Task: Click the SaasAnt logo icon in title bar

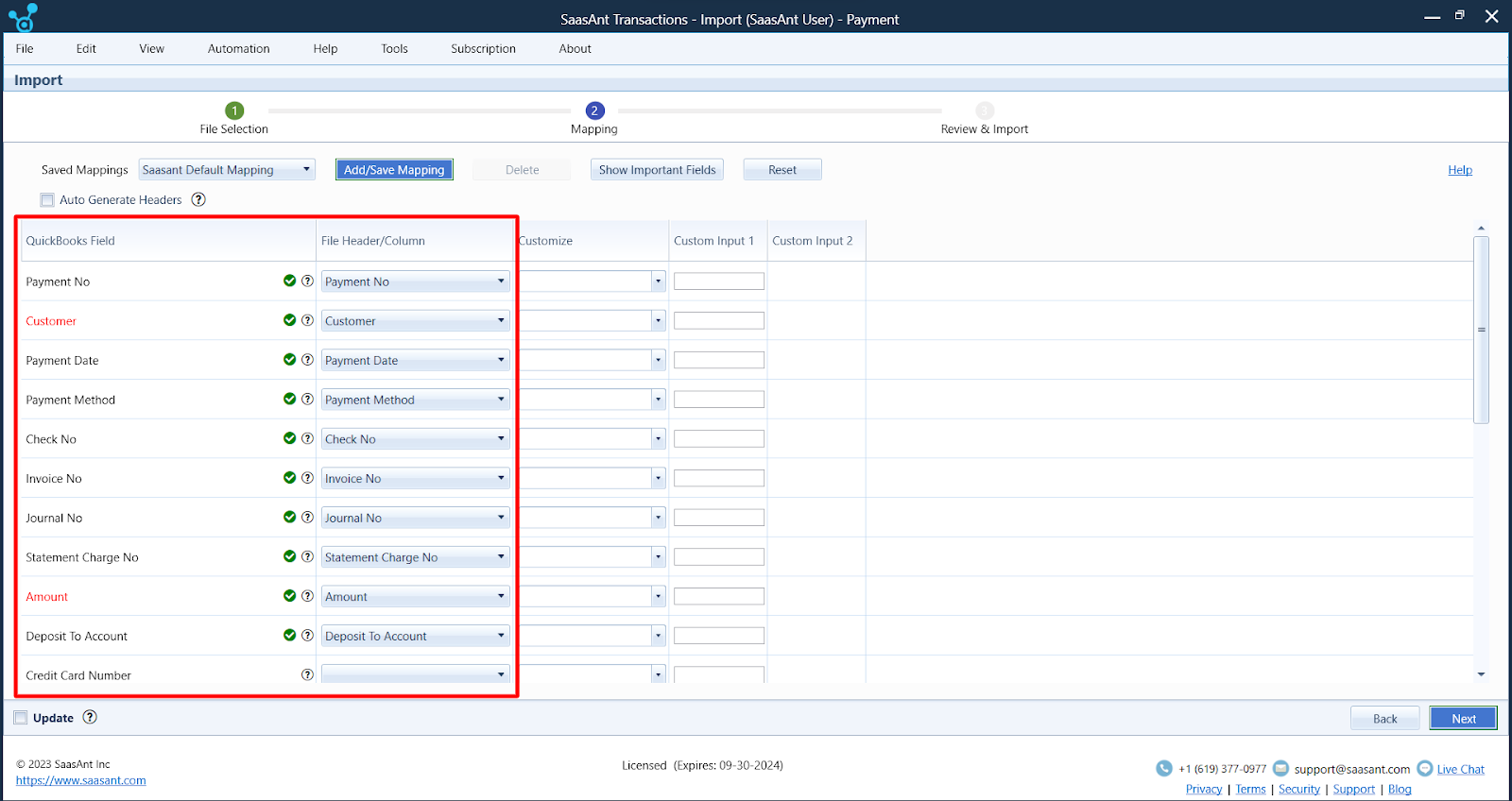Action: tap(23, 18)
